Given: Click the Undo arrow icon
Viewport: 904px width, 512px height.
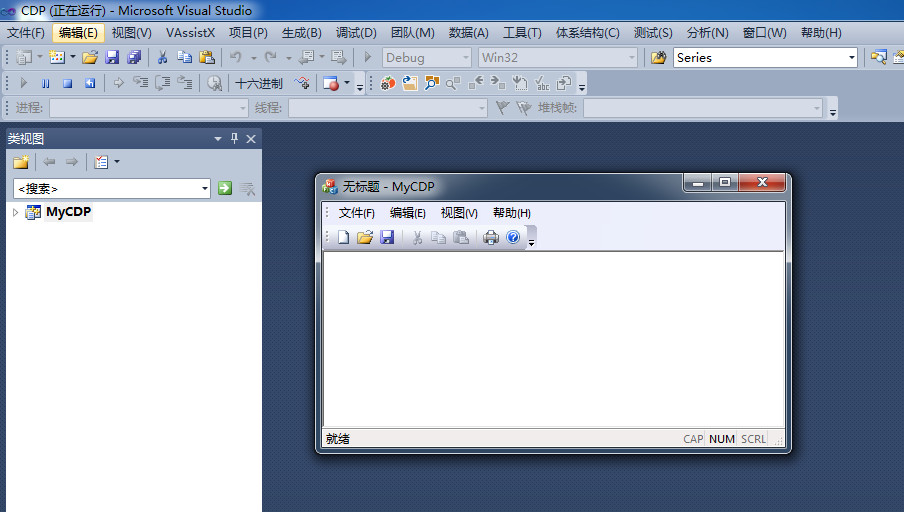Looking at the screenshot, I should point(235,57).
